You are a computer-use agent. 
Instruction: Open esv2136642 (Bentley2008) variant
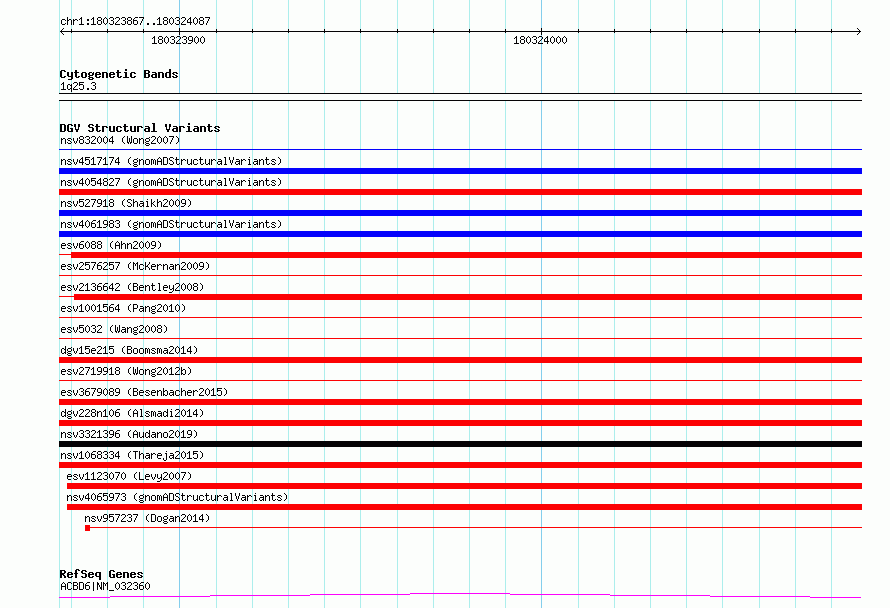click(x=132, y=287)
